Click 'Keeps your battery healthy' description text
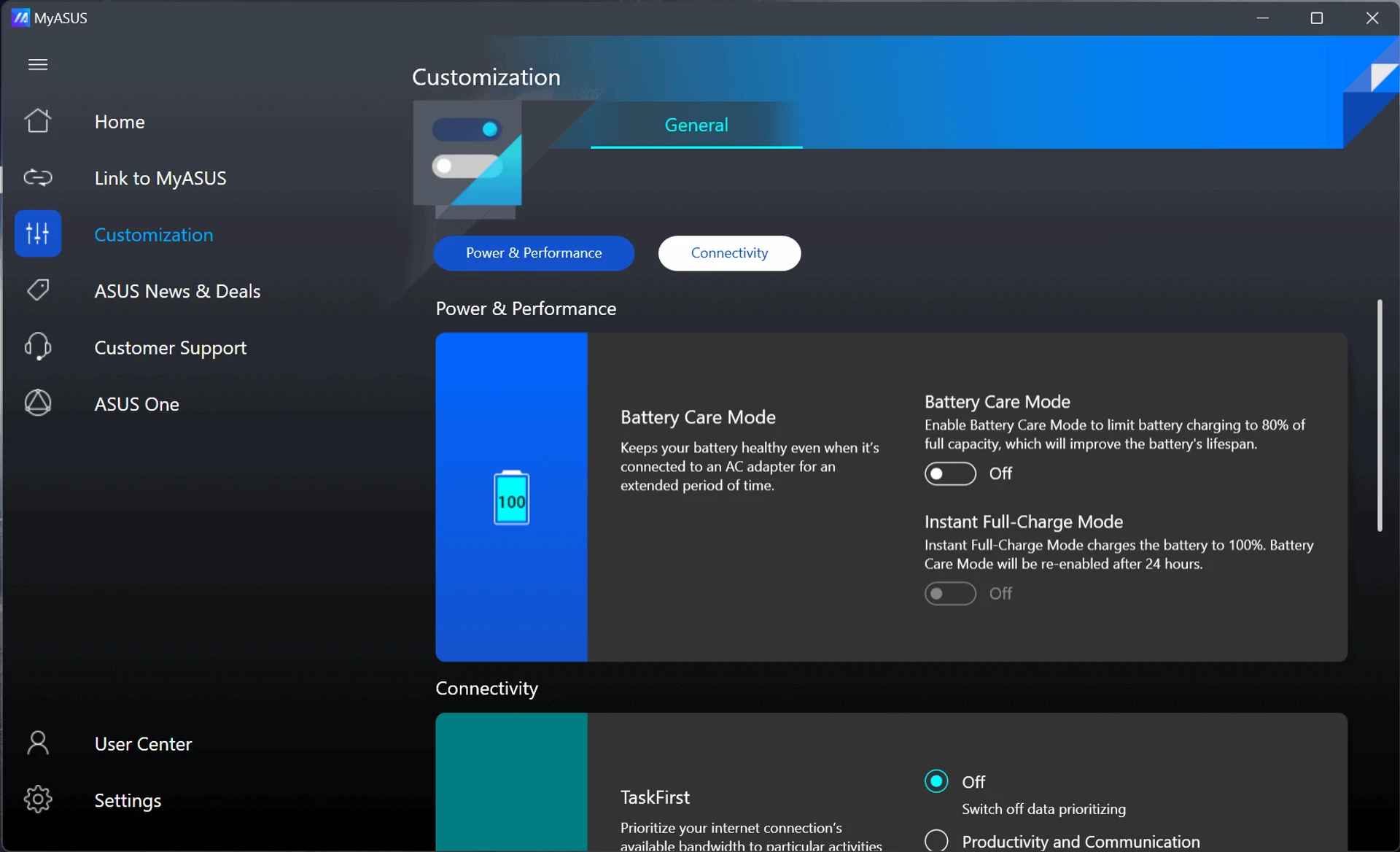Screen dimensions: 1400x852 750,466
